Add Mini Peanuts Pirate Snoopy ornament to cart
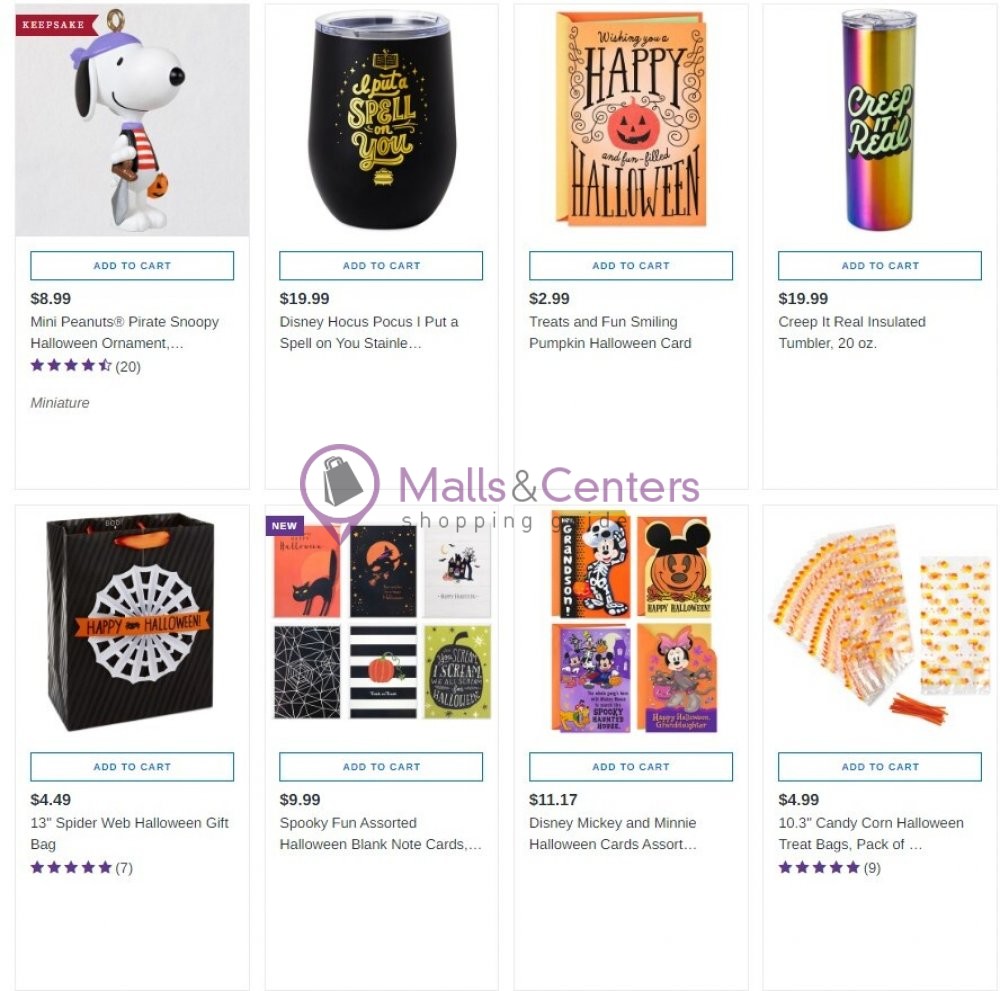 (131, 265)
